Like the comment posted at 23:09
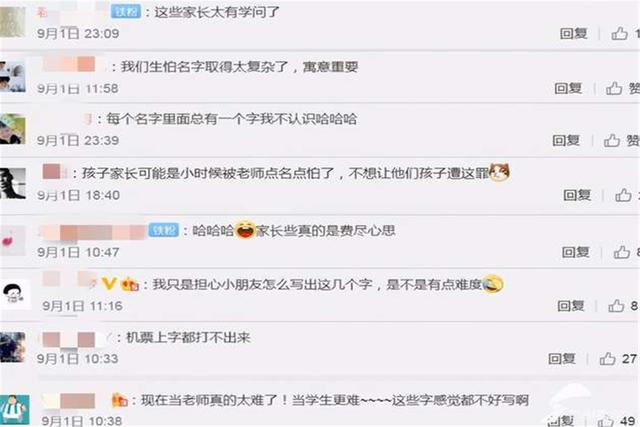Image resolution: width=640 pixels, height=427 pixels. [620, 33]
